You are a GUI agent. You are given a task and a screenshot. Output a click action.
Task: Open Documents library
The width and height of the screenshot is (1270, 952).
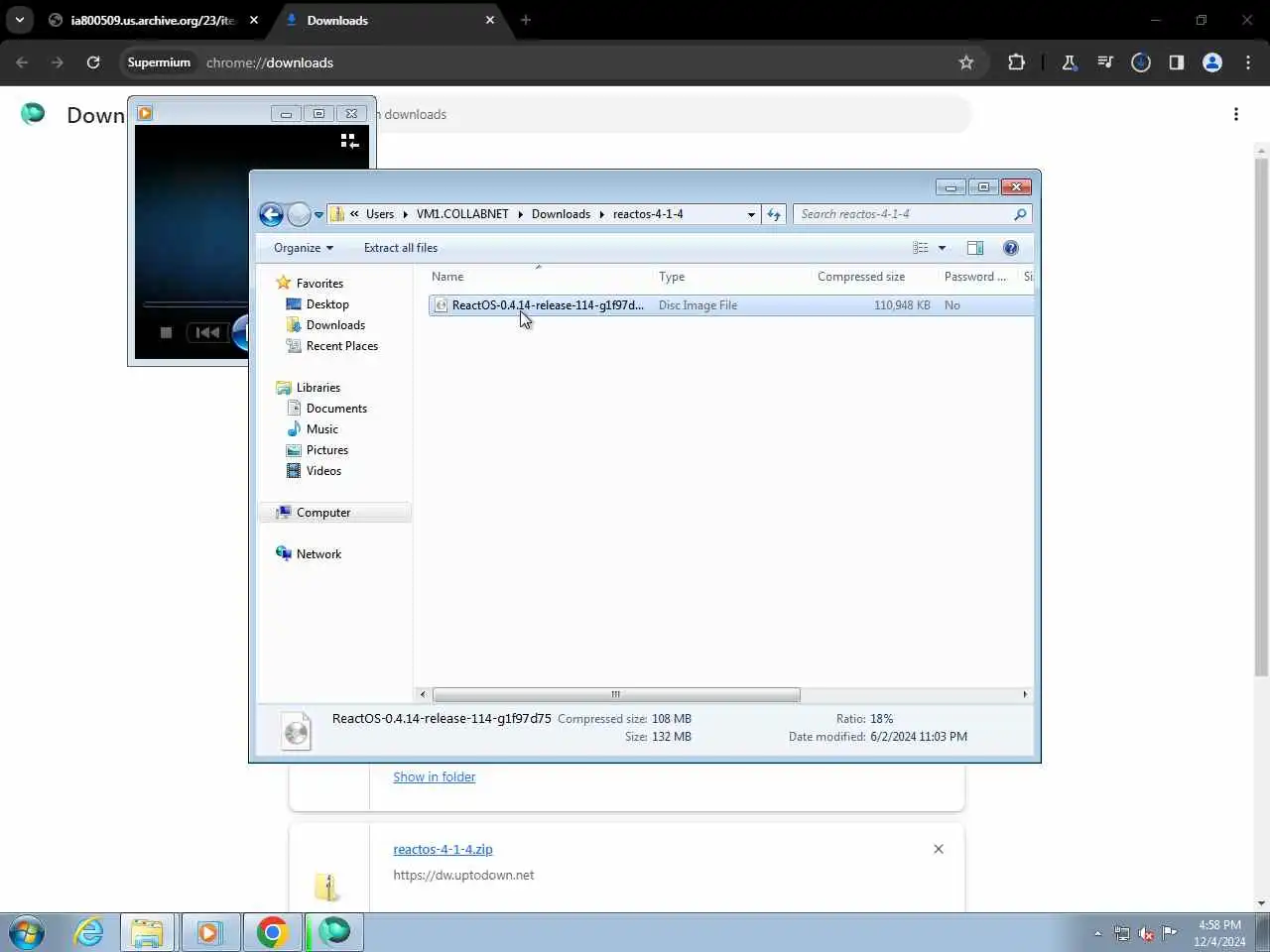tap(336, 409)
